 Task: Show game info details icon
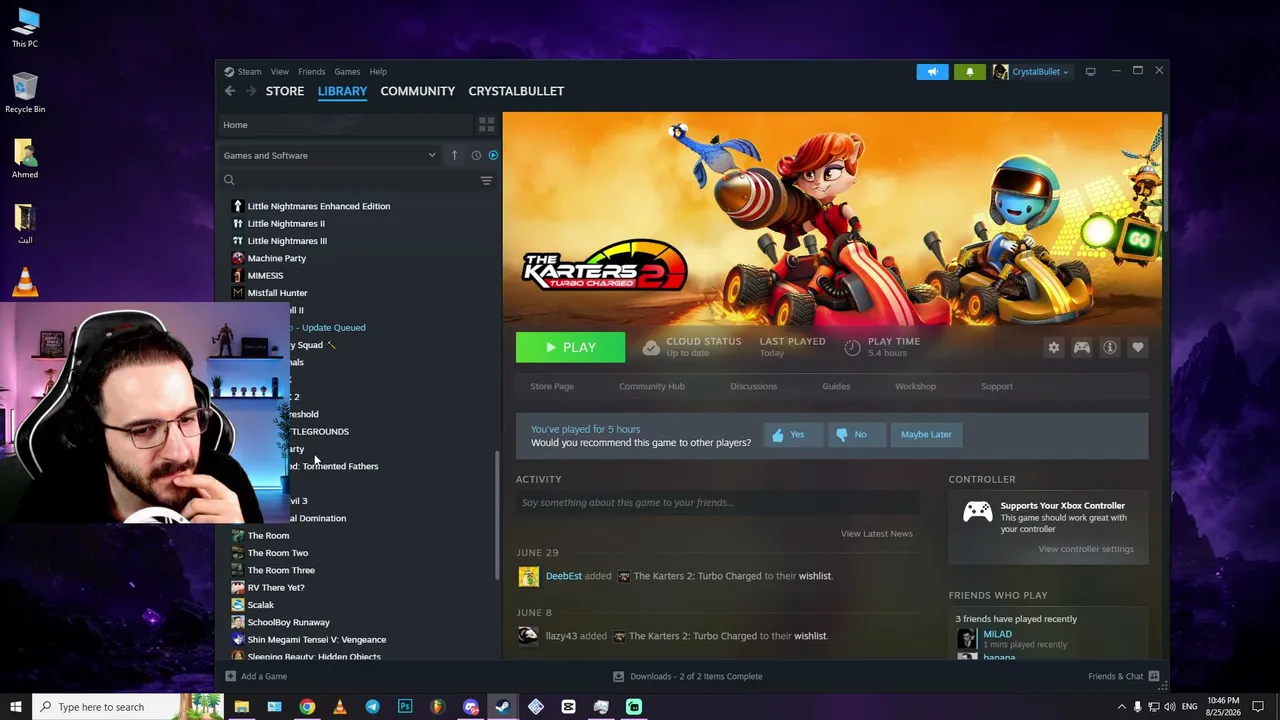pyautogui.click(x=1109, y=347)
